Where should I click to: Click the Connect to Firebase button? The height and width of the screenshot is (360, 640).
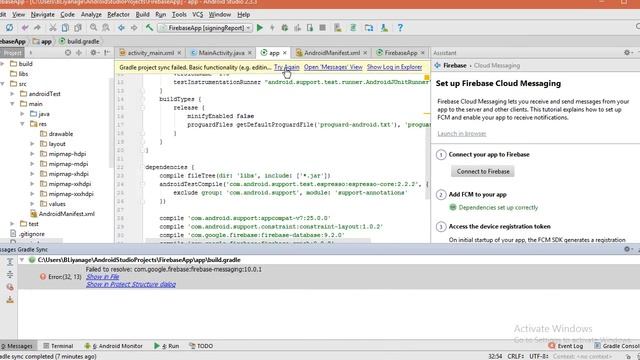point(483,171)
